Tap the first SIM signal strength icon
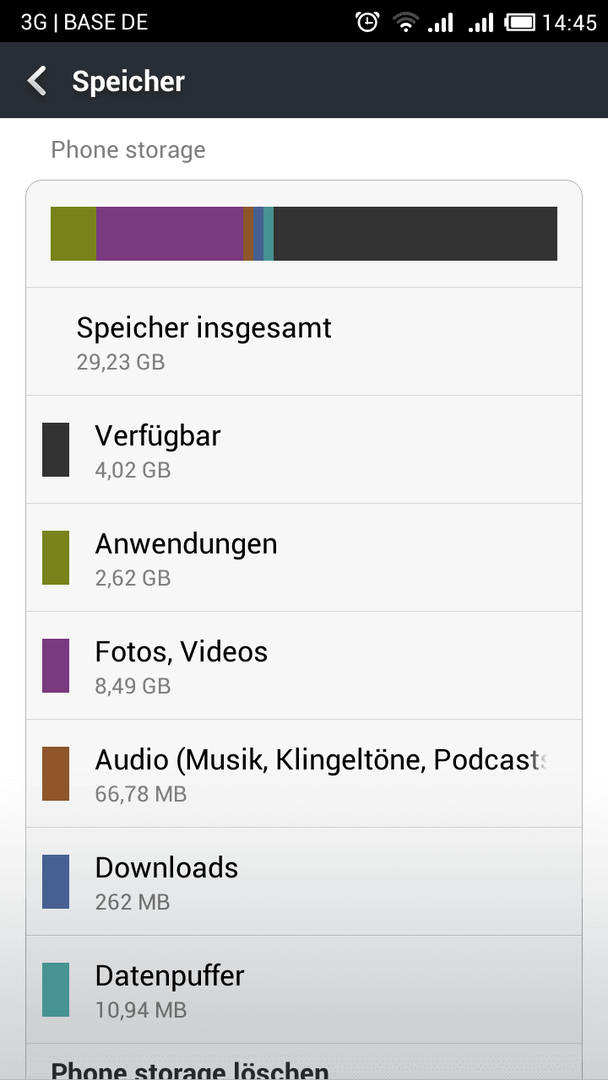Image resolution: width=608 pixels, height=1080 pixels. point(441,23)
